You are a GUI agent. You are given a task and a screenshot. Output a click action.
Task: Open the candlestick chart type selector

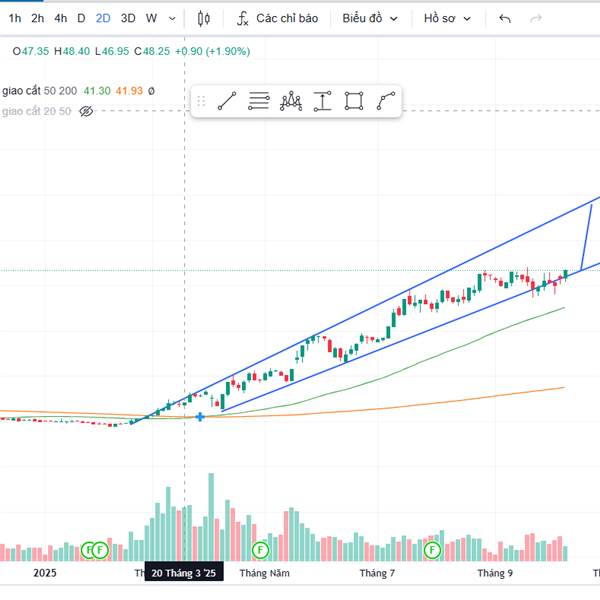[204, 18]
